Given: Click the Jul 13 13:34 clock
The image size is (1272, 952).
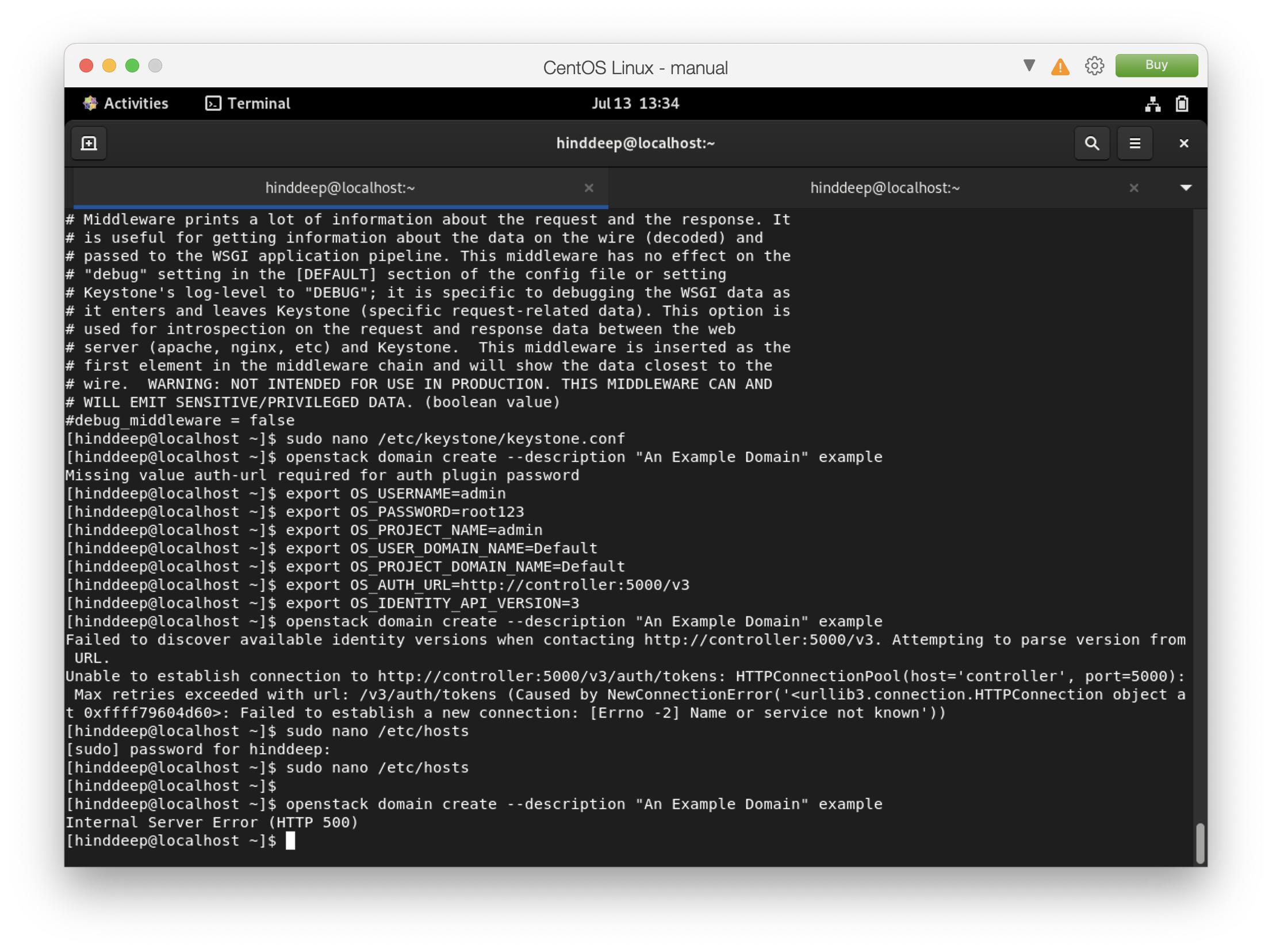Looking at the screenshot, I should tap(635, 103).
